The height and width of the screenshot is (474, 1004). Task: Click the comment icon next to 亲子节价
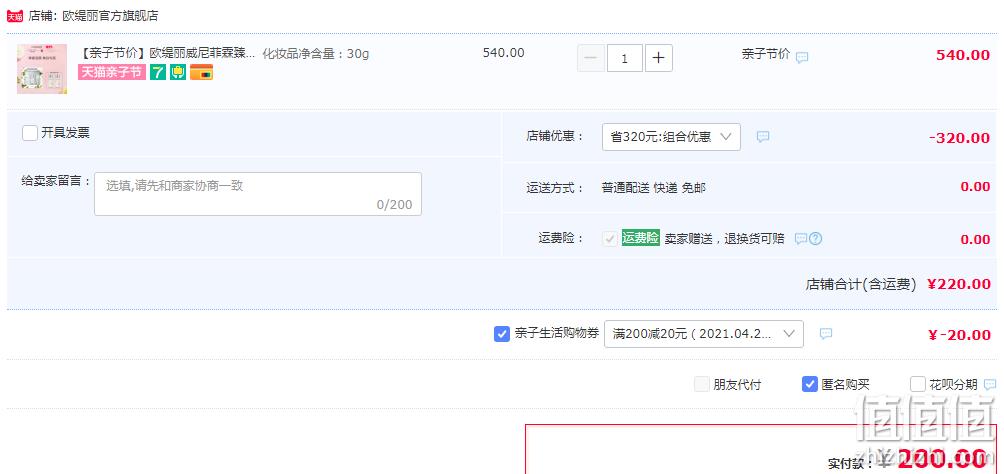802,58
